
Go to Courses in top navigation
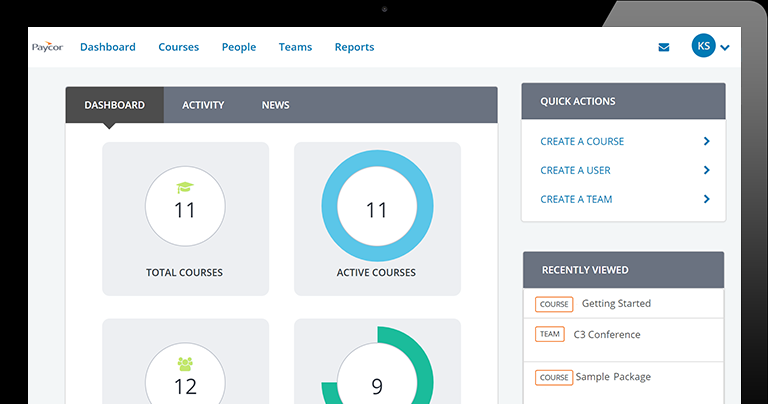point(178,47)
